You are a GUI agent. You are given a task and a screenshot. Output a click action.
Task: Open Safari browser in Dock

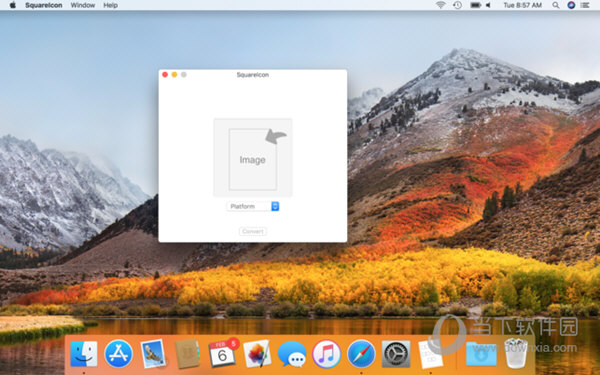tap(361, 354)
